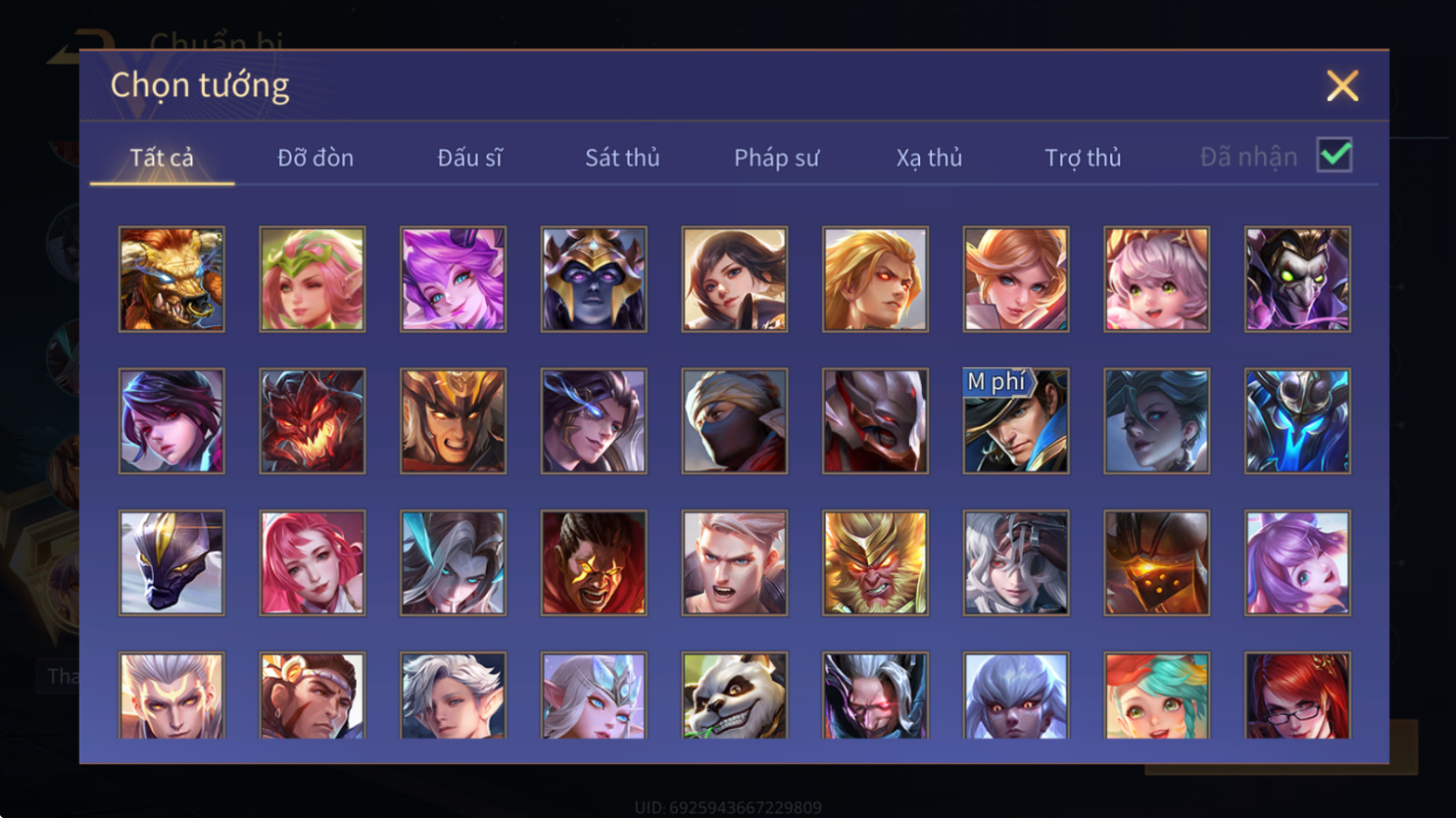Select the blue armored robot hero
Screen dimensions: 1456x818
tap(1297, 421)
